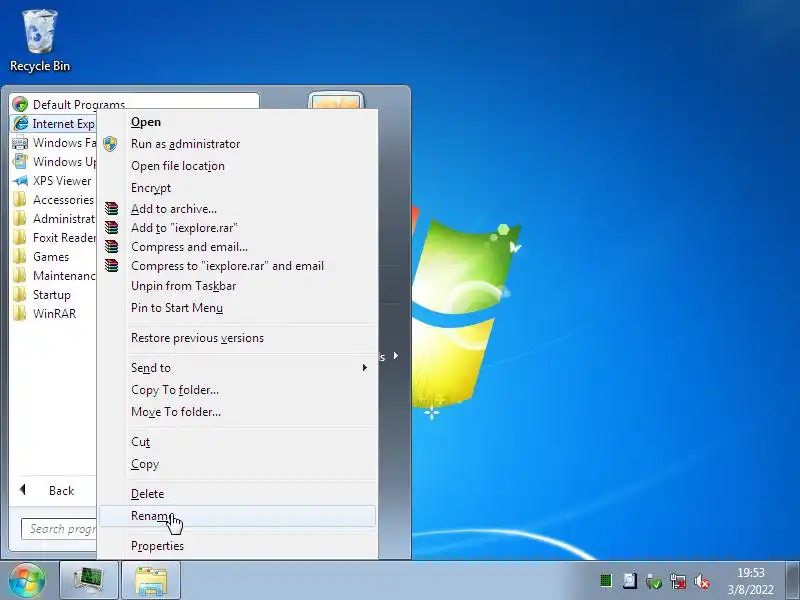
Task: Choose Rename from the context menu
Action: coord(237,516)
